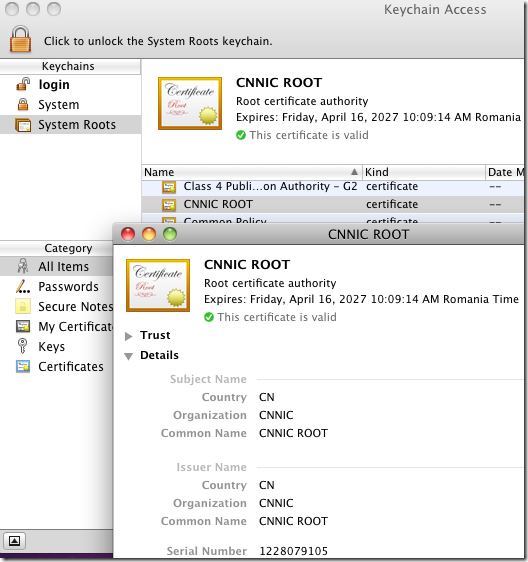Click the green valid checkmark in main window

241,135
